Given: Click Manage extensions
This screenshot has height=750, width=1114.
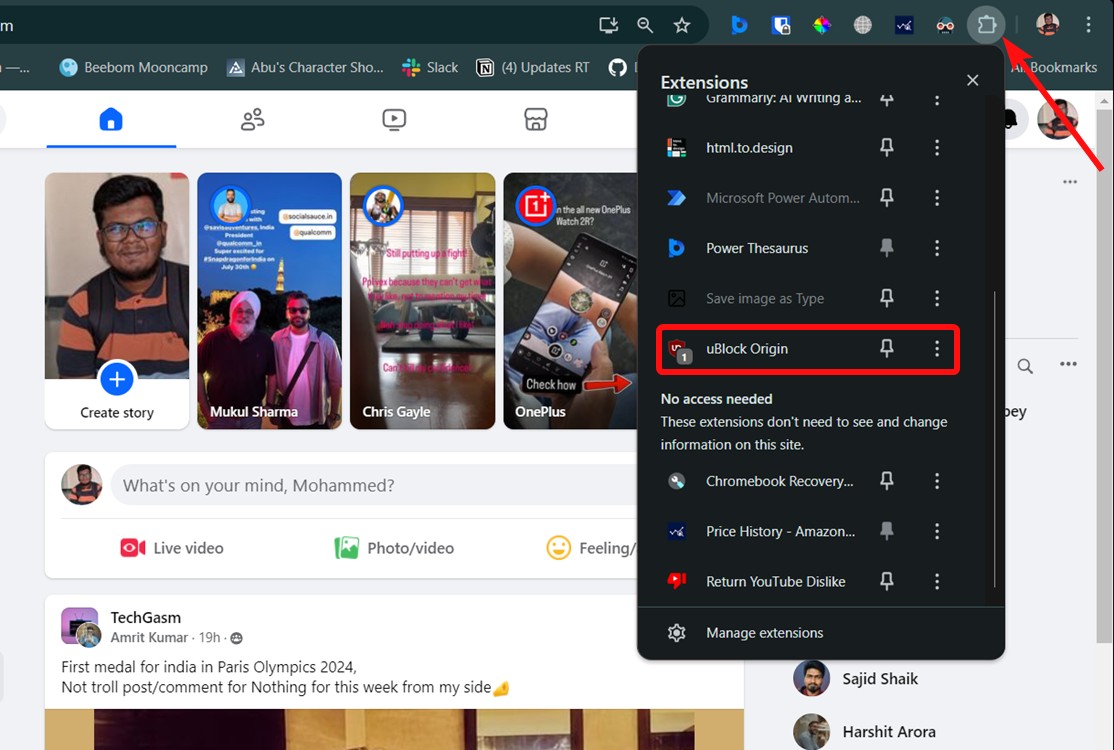Looking at the screenshot, I should coord(764,633).
